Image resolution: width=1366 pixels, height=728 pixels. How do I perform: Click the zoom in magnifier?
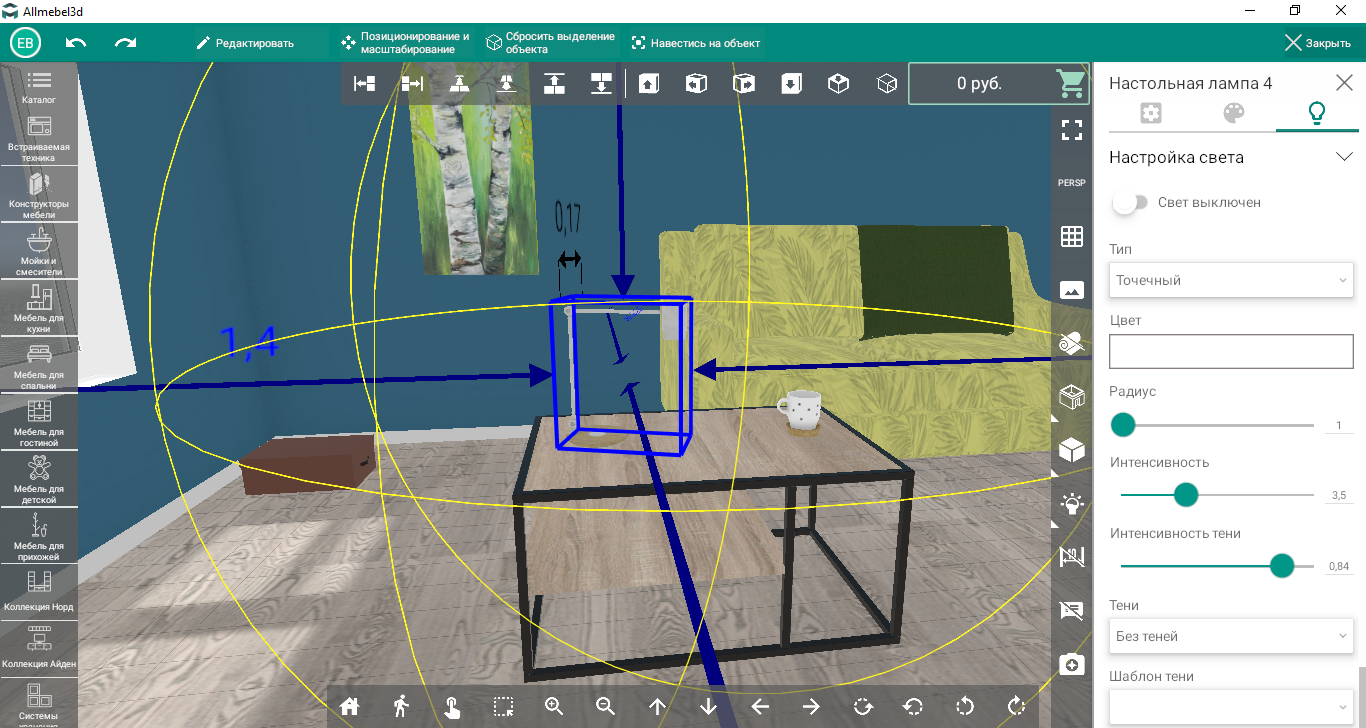coord(555,706)
